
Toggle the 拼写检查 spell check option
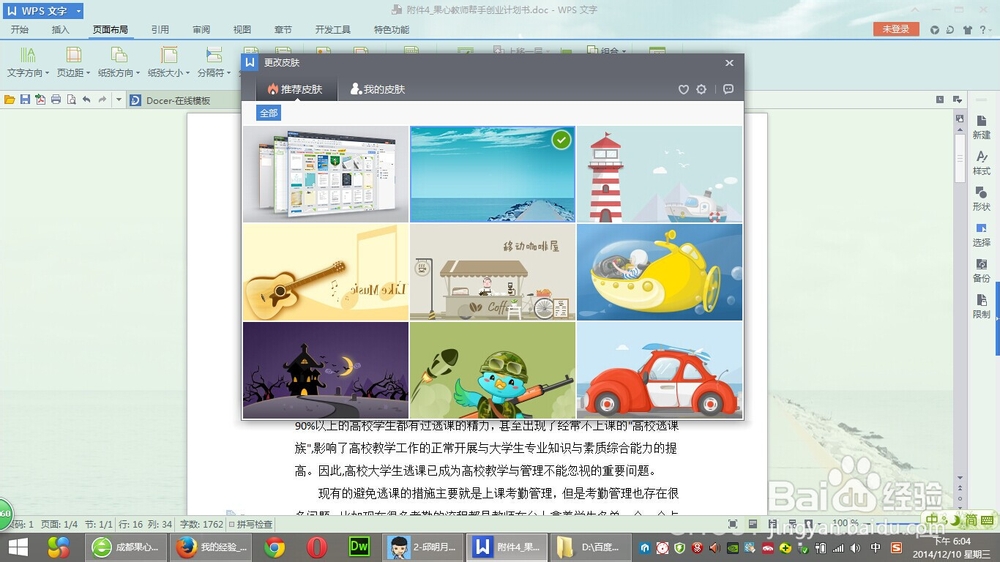[251, 524]
